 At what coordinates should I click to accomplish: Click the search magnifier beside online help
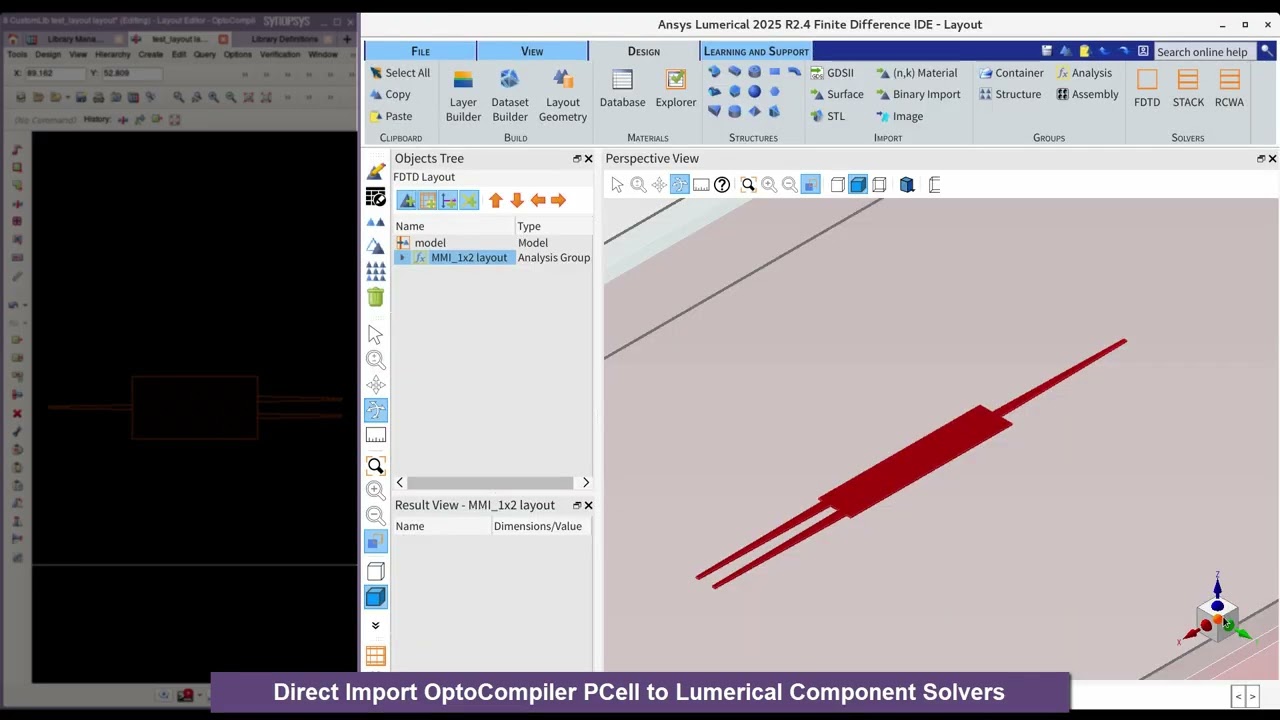[x=1267, y=52]
